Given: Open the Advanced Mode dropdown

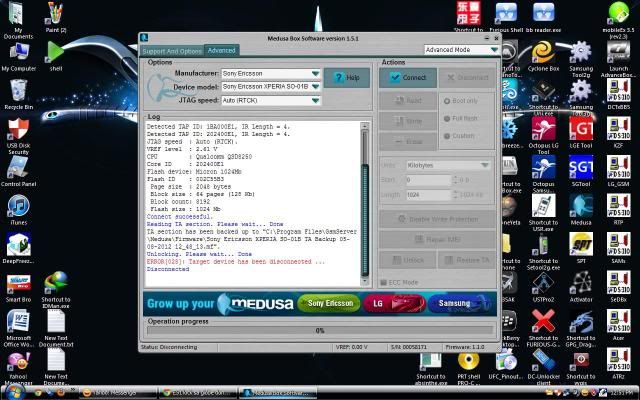Looking at the screenshot, I should coord(462,50).
